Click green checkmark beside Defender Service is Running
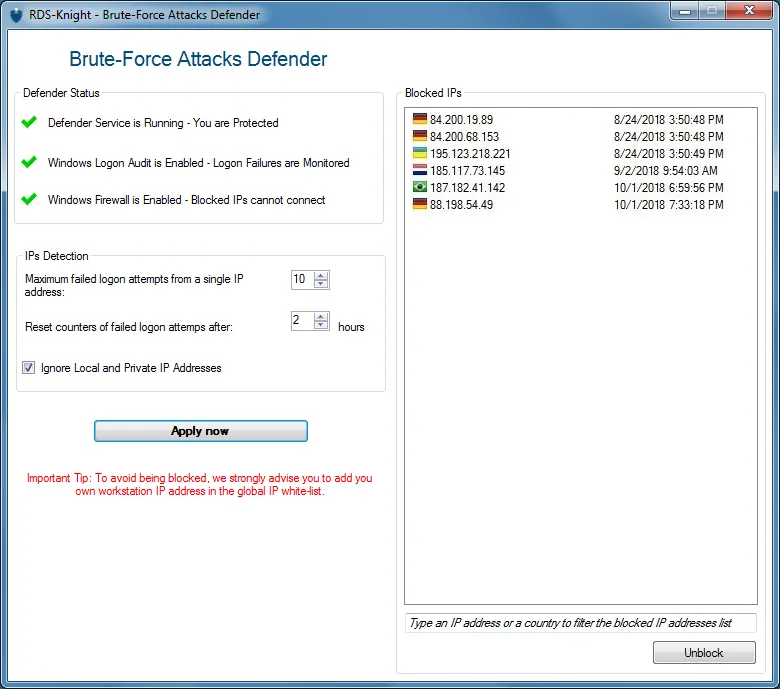The width and height of the screenshot is (780, 689). click(x=29, y=122)
